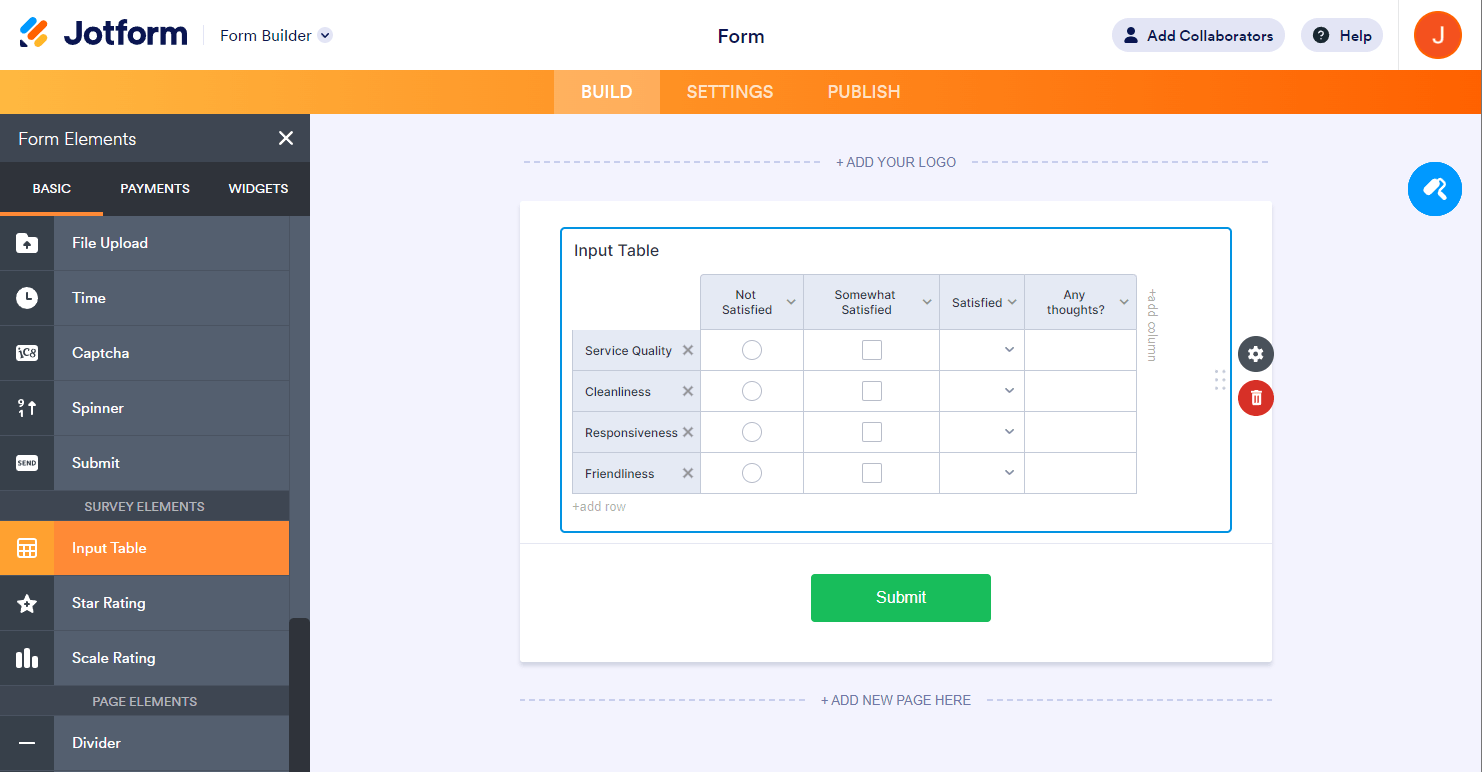Expand the Form Builder dropdown arrow
Screen dimensions: 1482x772
click(x=325, y=36)
